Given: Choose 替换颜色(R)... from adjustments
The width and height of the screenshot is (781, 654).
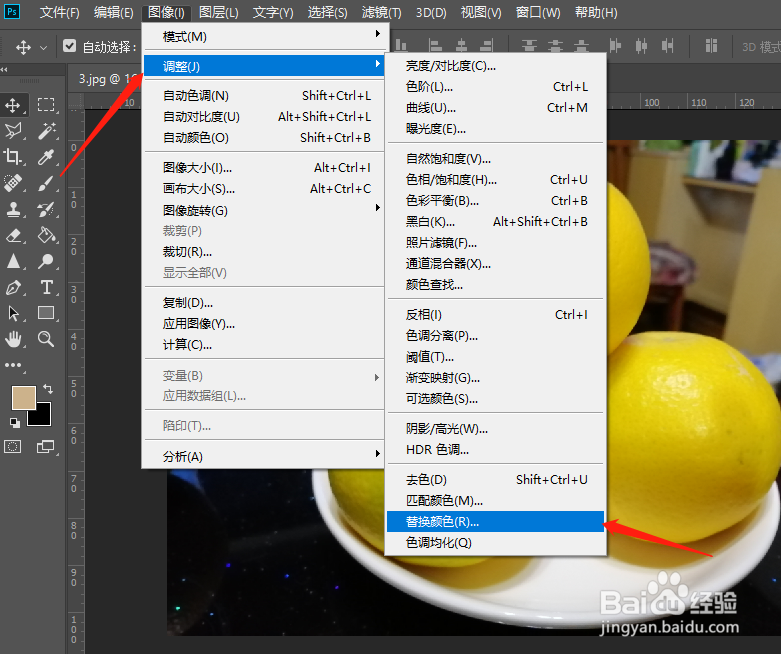Looking at the screenshot, I should [x=496, y=522].
